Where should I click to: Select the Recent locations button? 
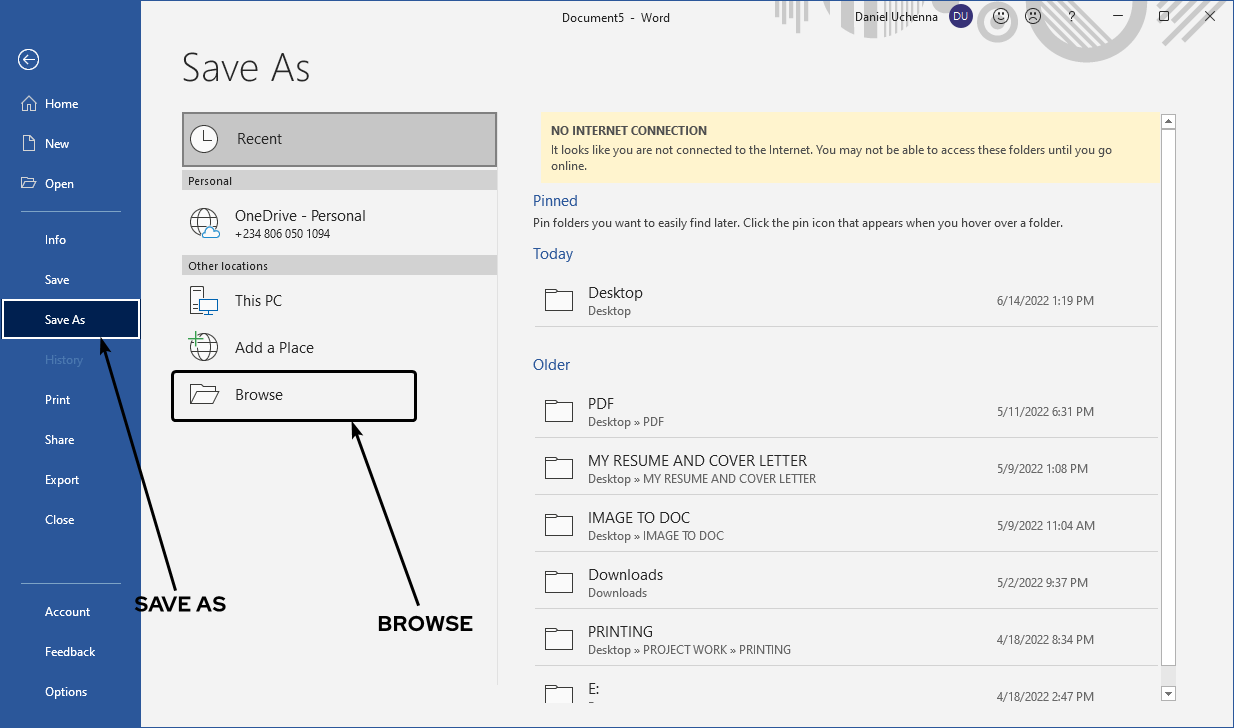pyautogui.click(x=339, y=139)
